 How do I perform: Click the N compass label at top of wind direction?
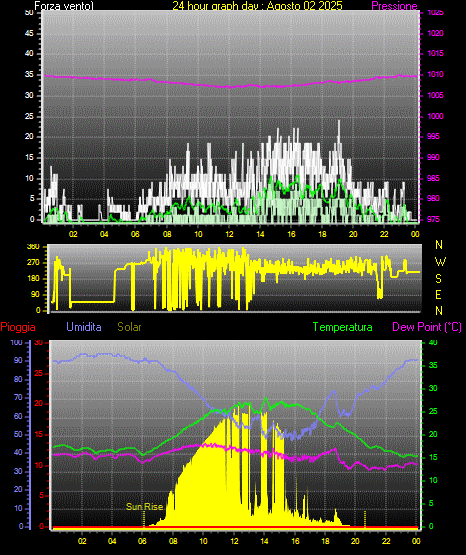439,245
